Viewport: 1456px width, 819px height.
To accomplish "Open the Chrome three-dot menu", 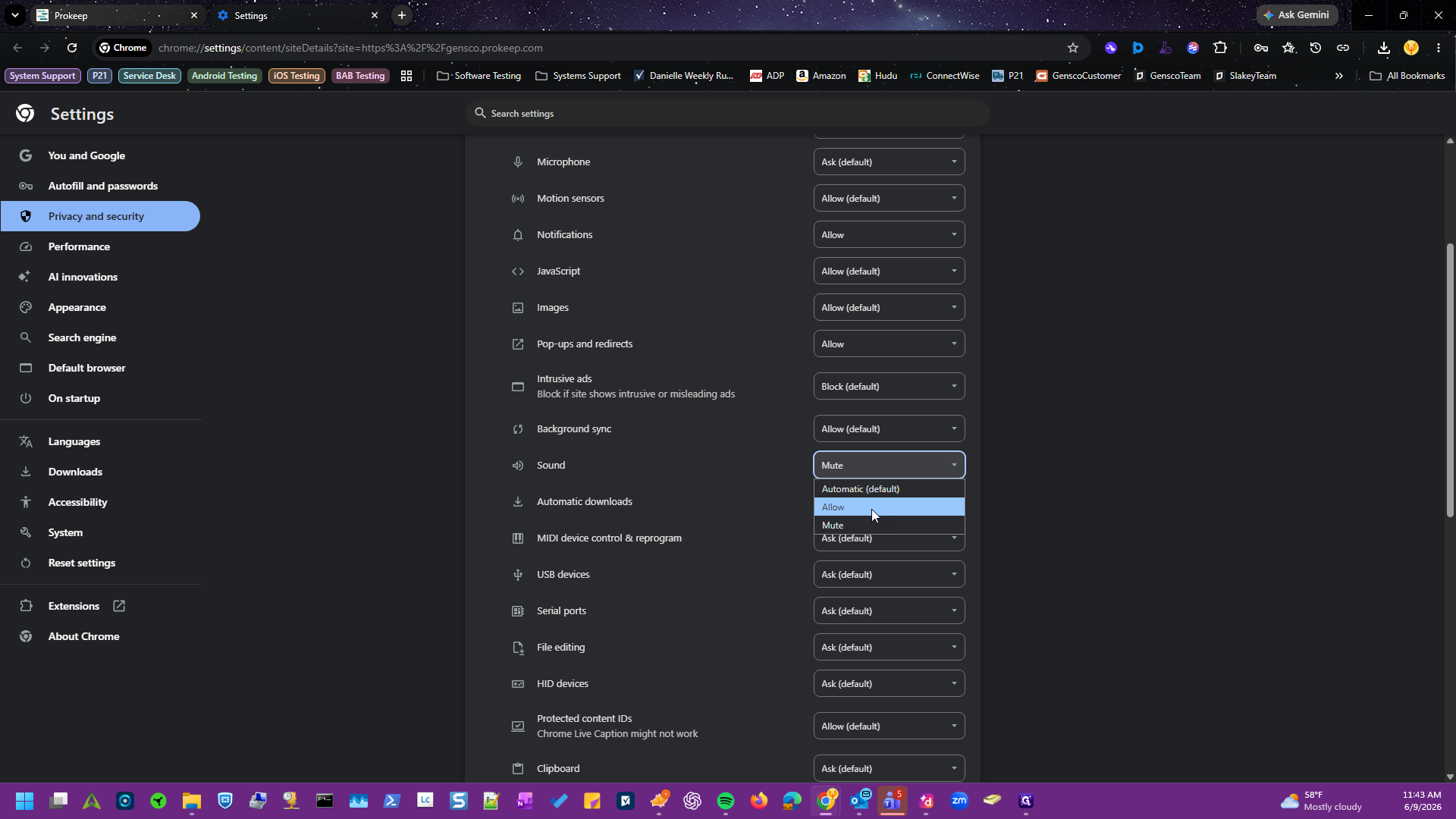I will (1439, 48).
